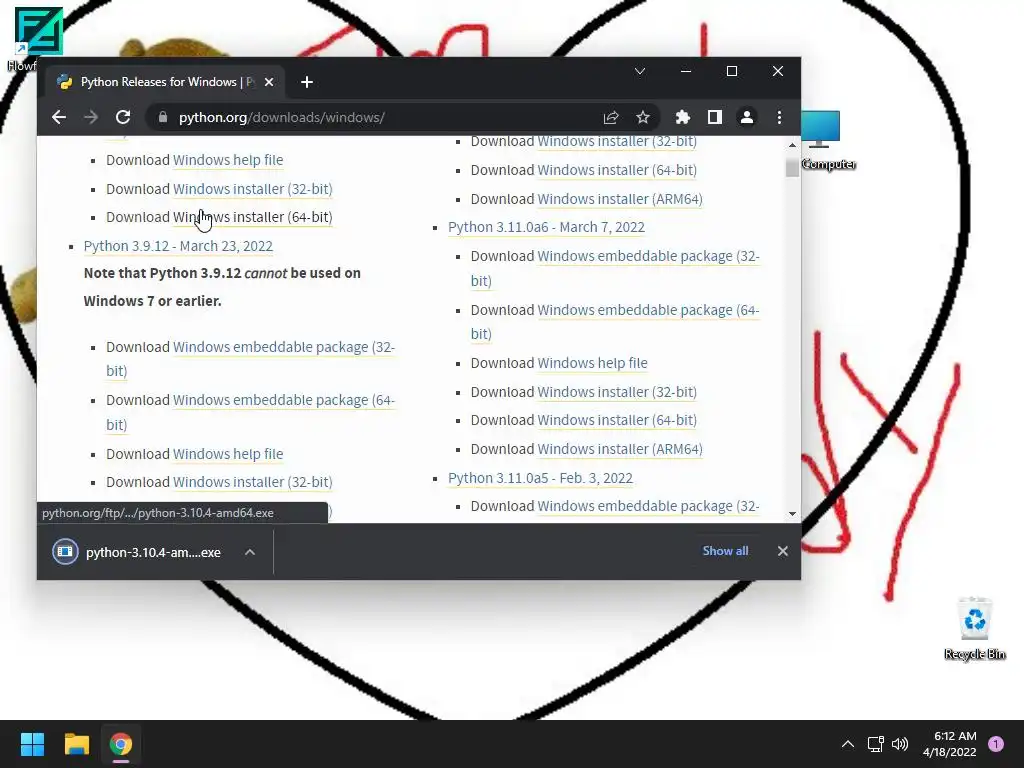Click Windows help file under Python 3.11.0a6
1024x768 pixels.
click(x=592, y=363)
